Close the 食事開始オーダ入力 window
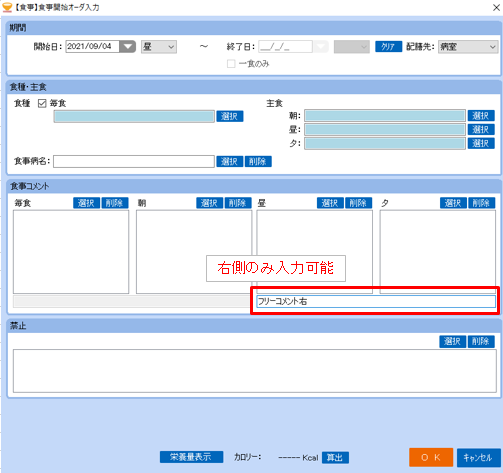Image resolution: width=503 pixels, height=473 pixels. point(496,7)
